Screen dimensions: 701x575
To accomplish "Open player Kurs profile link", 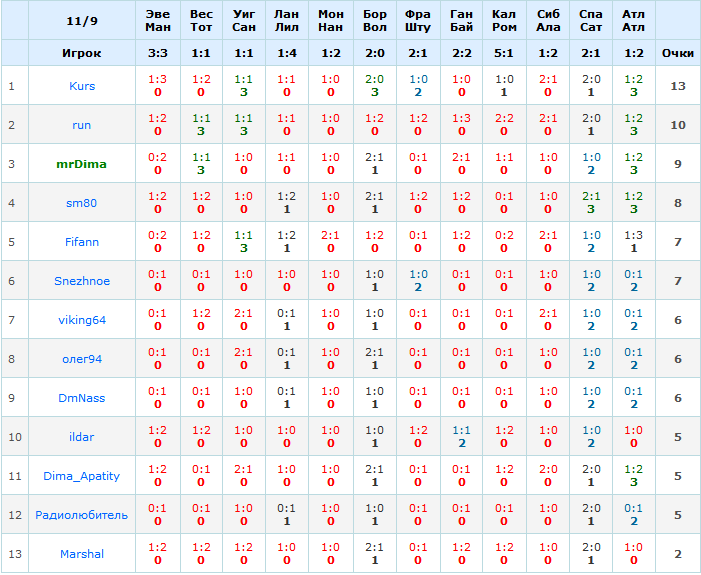I will (82, 86).
